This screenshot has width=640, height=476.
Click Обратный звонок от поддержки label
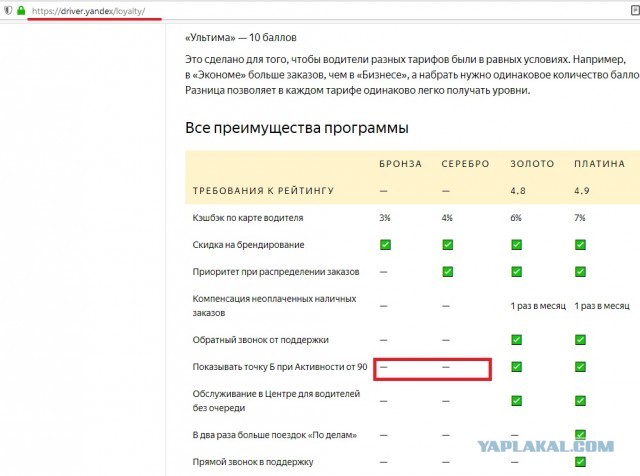point(260,340)
